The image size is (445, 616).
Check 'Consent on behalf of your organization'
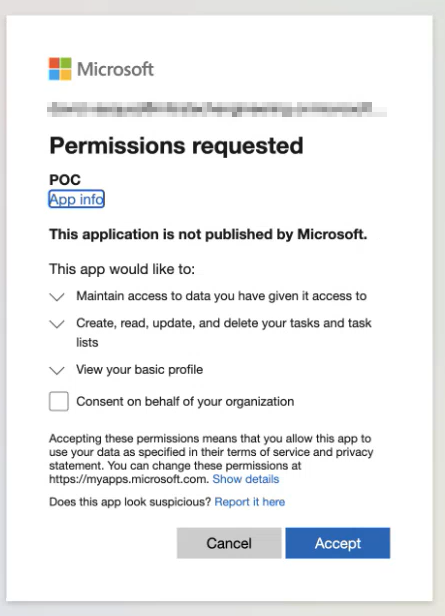pos(59,401)
